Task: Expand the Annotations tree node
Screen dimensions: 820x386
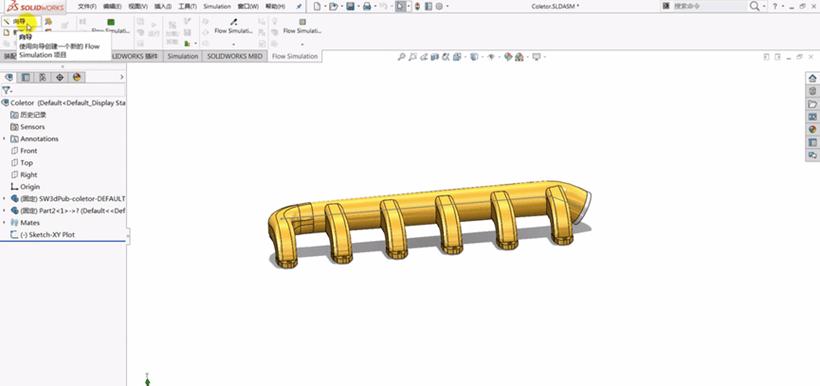Action: click(x=4, y=139)
